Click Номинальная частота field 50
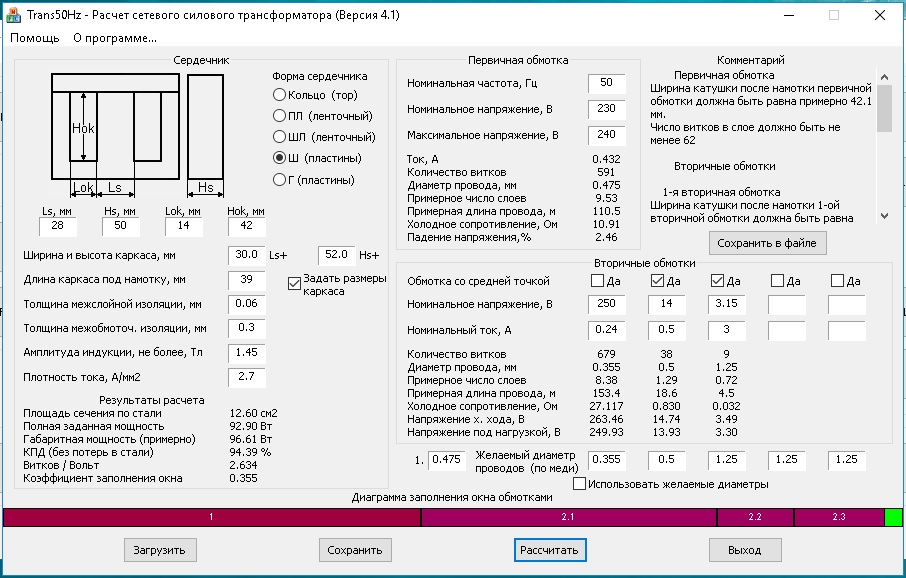The height and width of the screenshot is (578, 906). click(607, 83)
